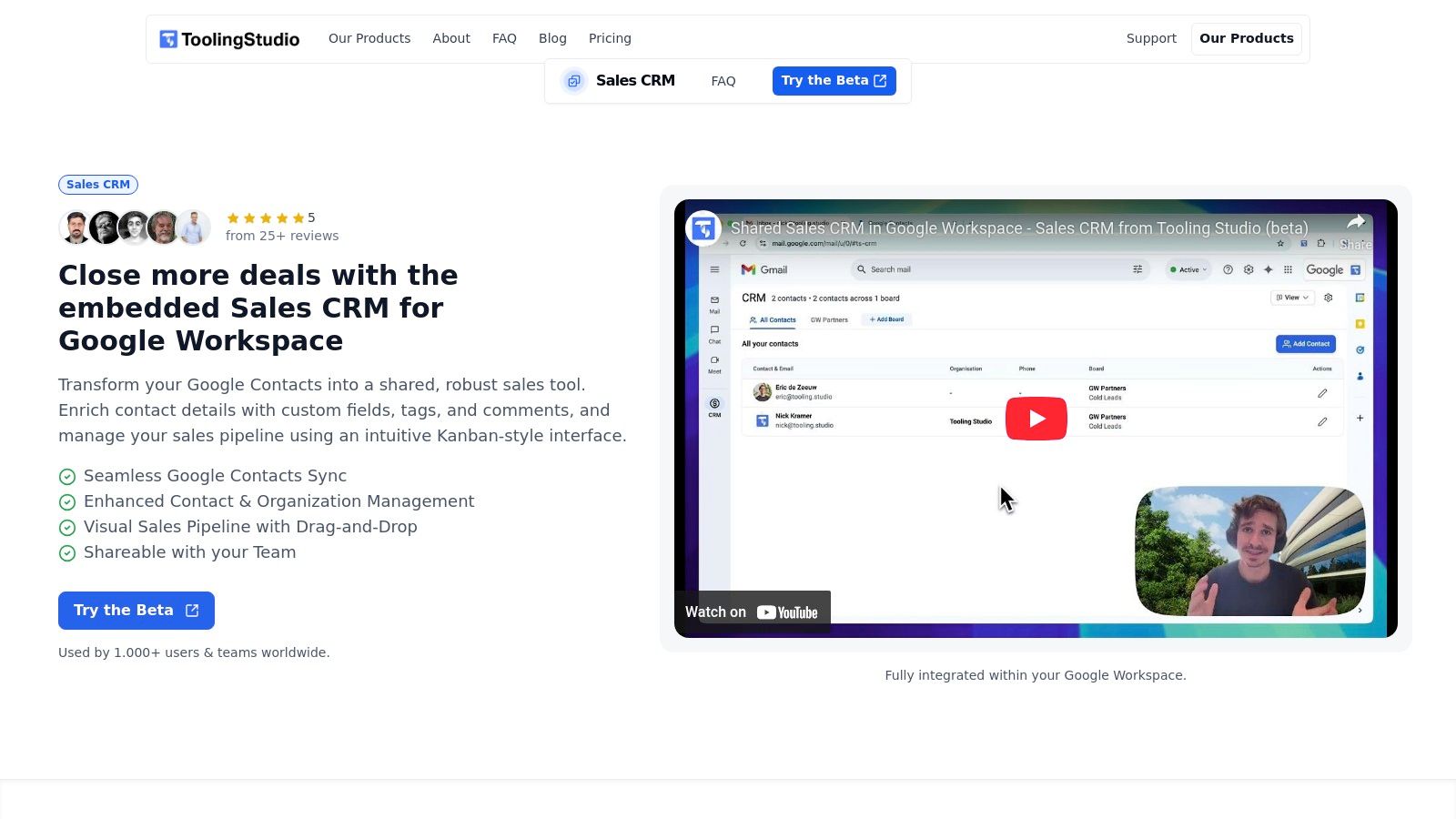Click the hamburger menu icon in the video's Gmail
This screenshot has width=1456, height=819.
(x=714, y=269)
